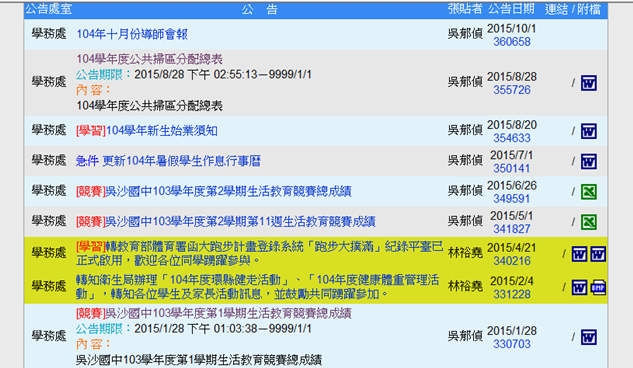Screen dimensions: 633x368
Task: Open first Word attachment dated 2015/4/21
Action: pyautogui.click(x=579, y=254)
